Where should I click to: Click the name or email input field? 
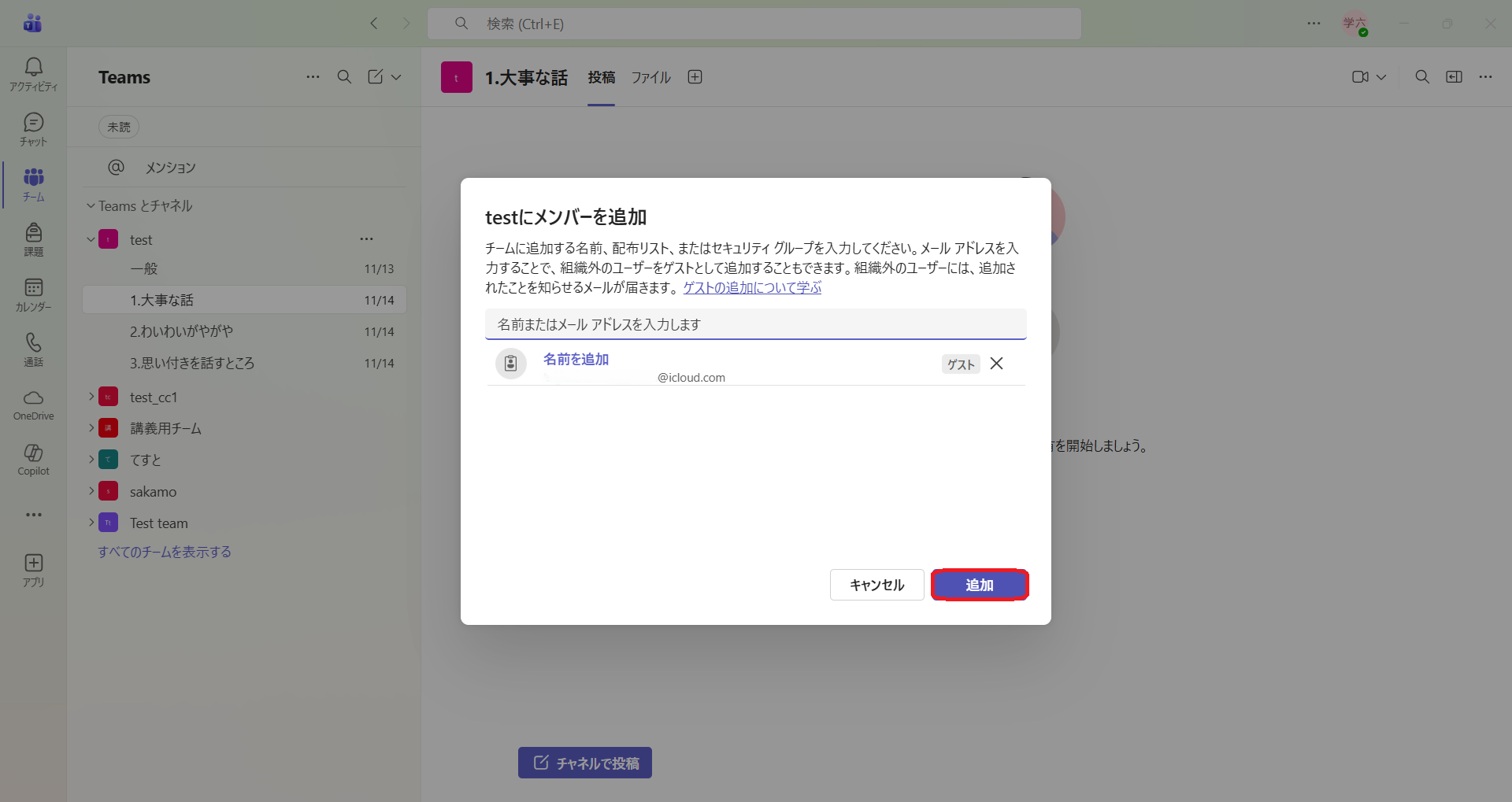[x=755, y=324]
